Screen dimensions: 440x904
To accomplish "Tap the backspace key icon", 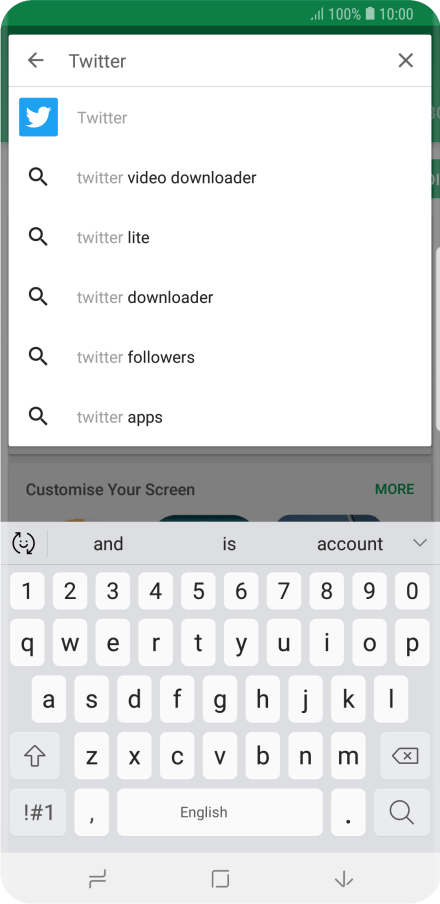I will click(405, 756).
